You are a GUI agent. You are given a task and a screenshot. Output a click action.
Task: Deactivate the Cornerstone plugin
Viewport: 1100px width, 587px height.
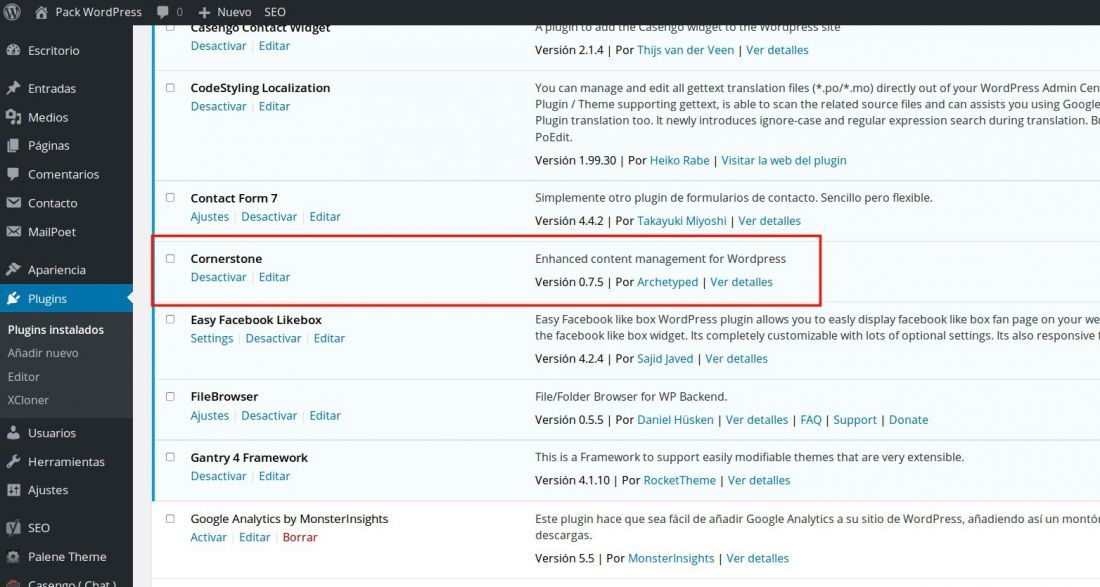(218, 277)
